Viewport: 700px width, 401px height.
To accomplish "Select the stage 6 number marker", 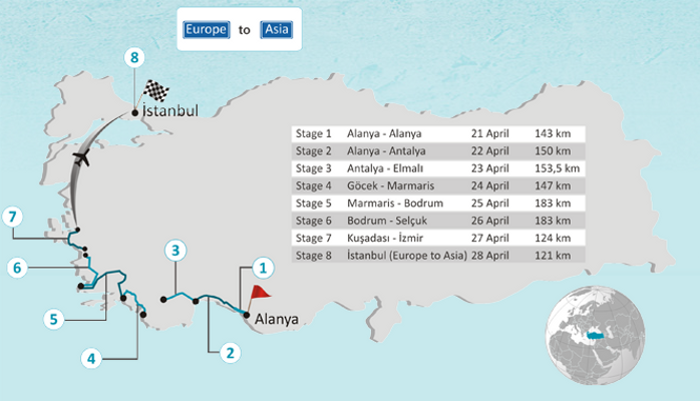I will 17,267.
